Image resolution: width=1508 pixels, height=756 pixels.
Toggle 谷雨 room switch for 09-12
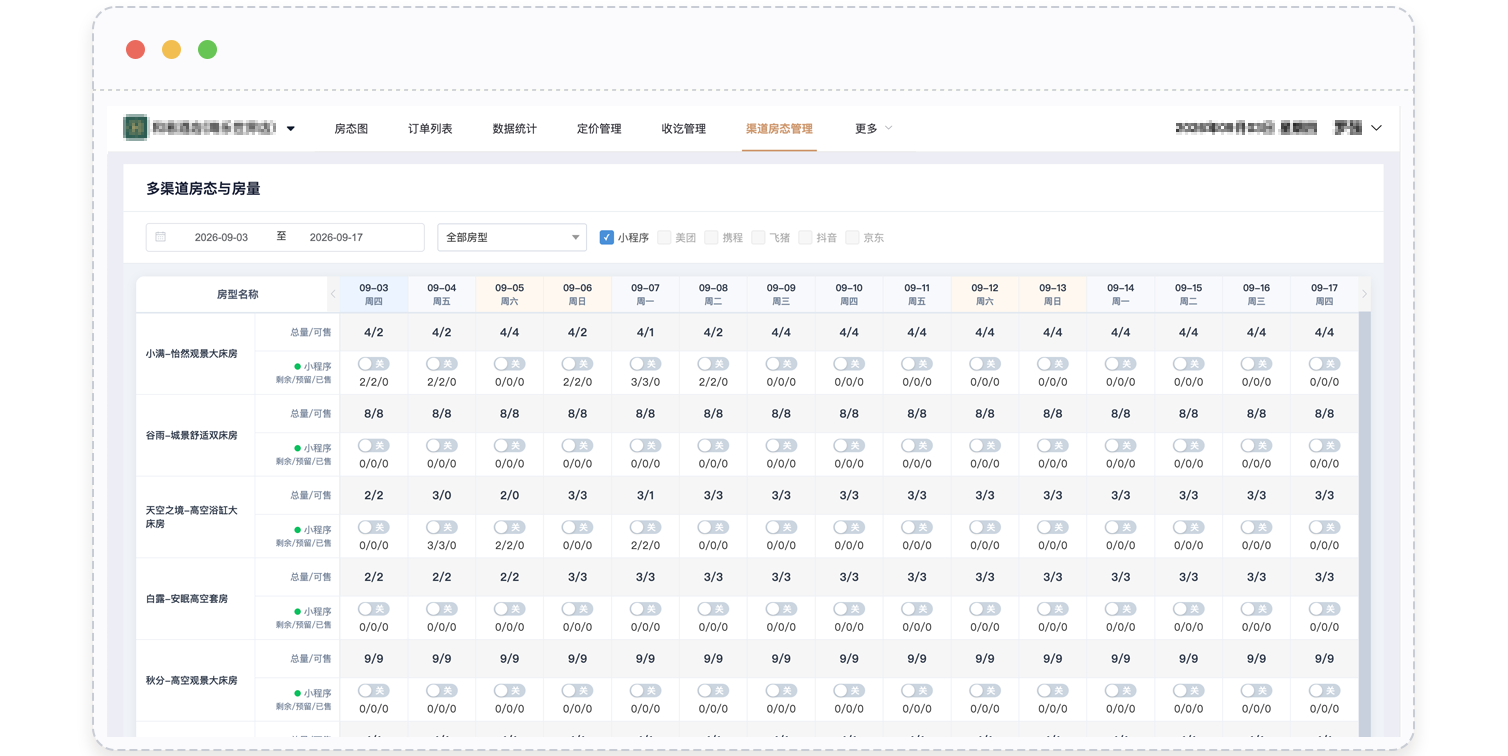coord(985,446)
